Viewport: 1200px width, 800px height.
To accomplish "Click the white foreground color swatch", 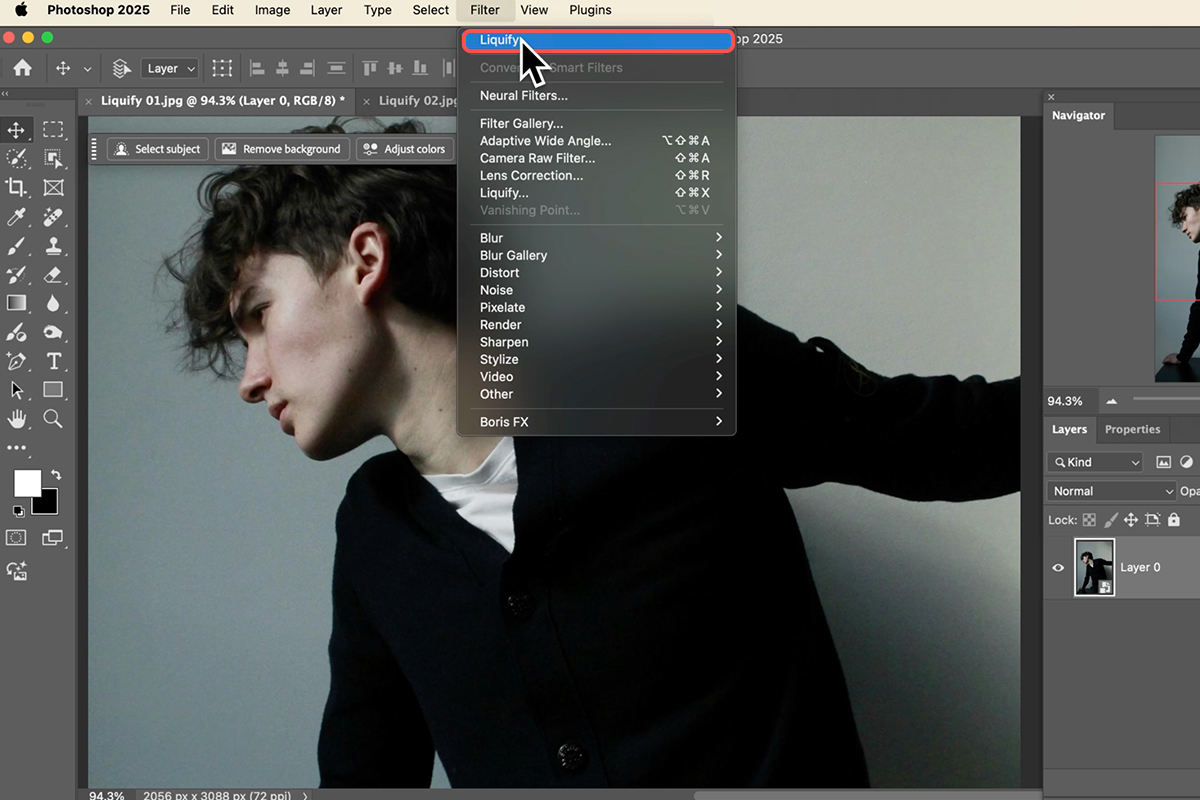I will [27, 483].
